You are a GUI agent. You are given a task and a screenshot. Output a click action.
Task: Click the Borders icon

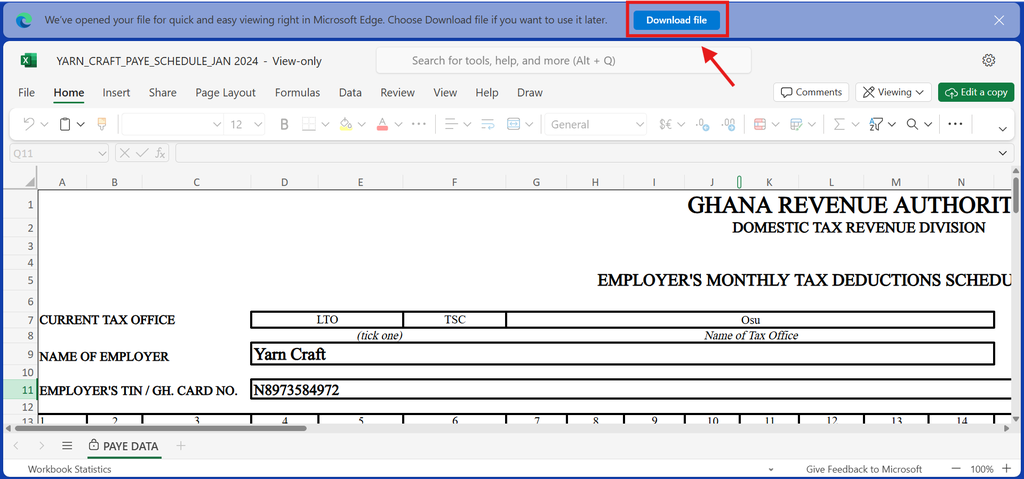coord(309,124)
